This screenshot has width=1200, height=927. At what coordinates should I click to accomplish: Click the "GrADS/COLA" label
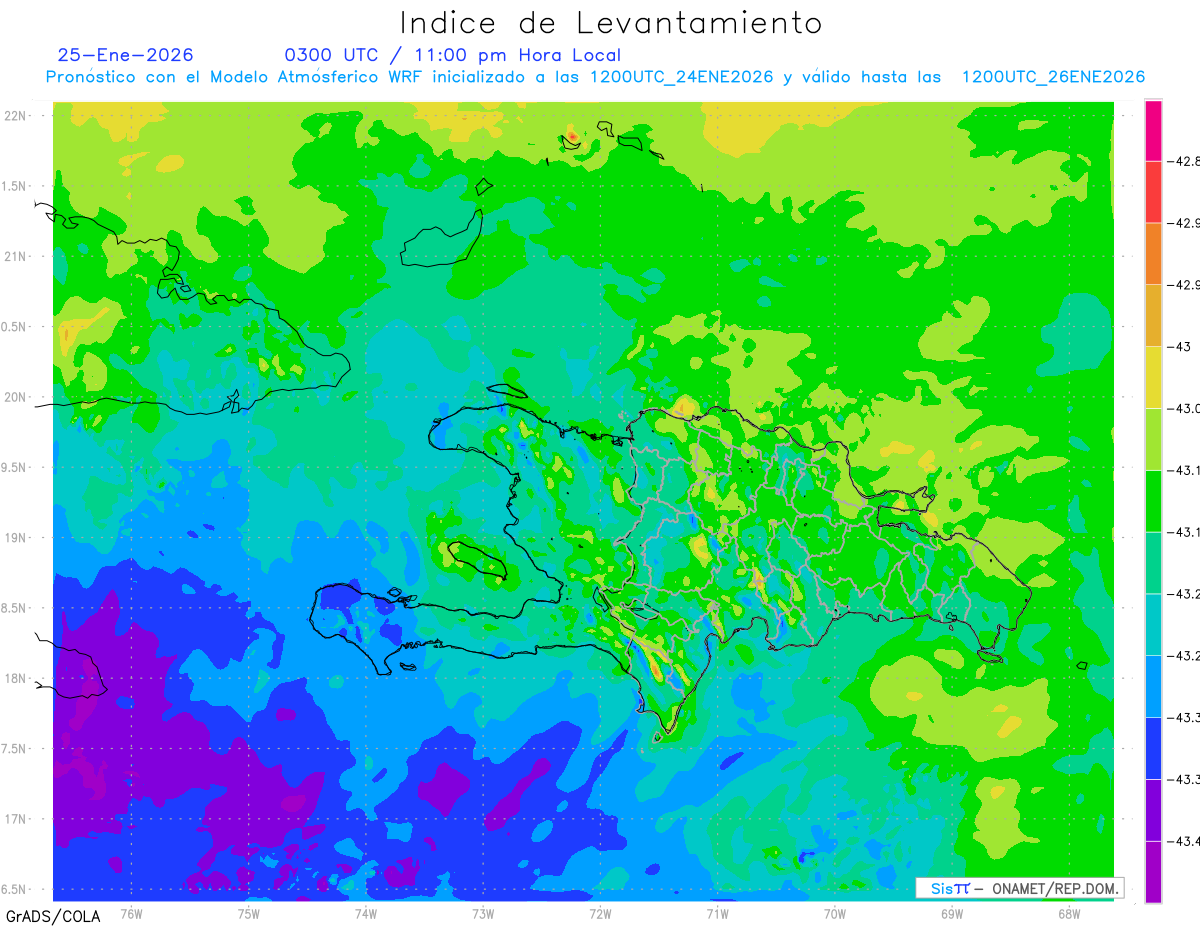(53, 916)
